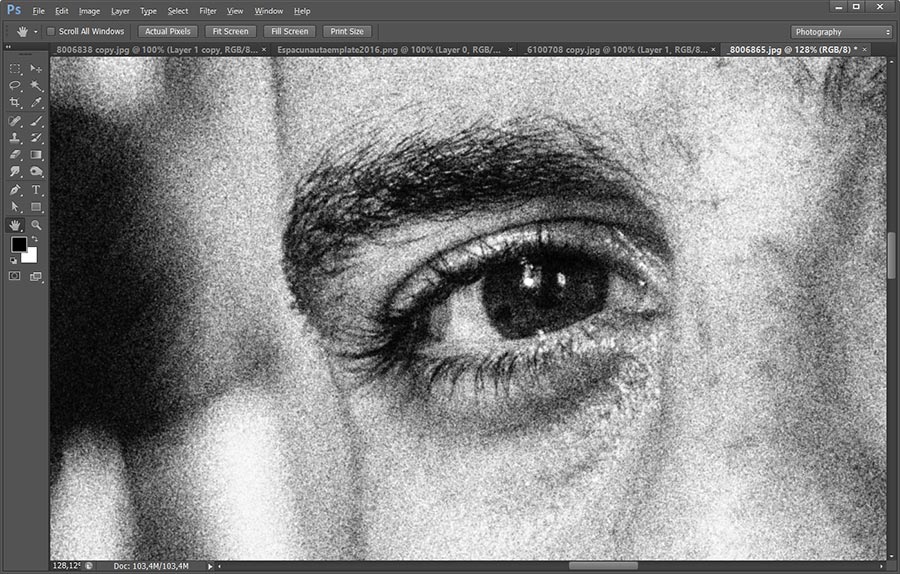900x574 pixels.
Task: Switch to _6100708 copy.jpg tab
Action: pos(616,50)
